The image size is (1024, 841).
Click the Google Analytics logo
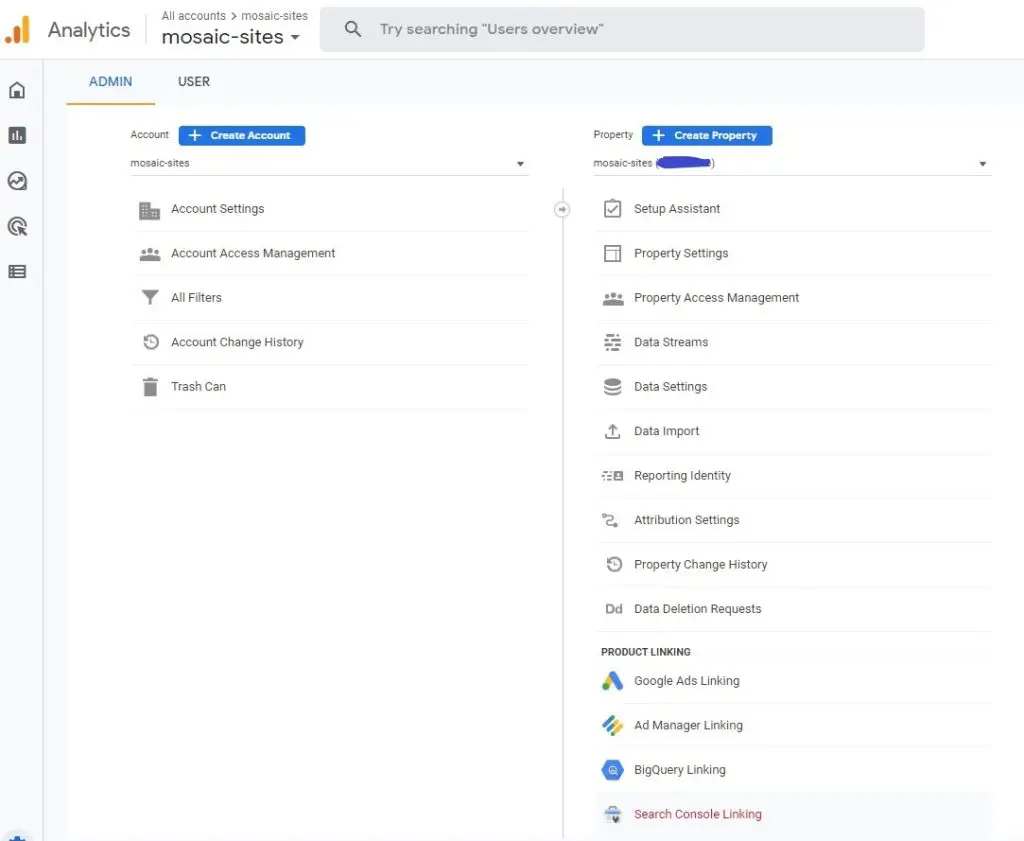(18, 29)
